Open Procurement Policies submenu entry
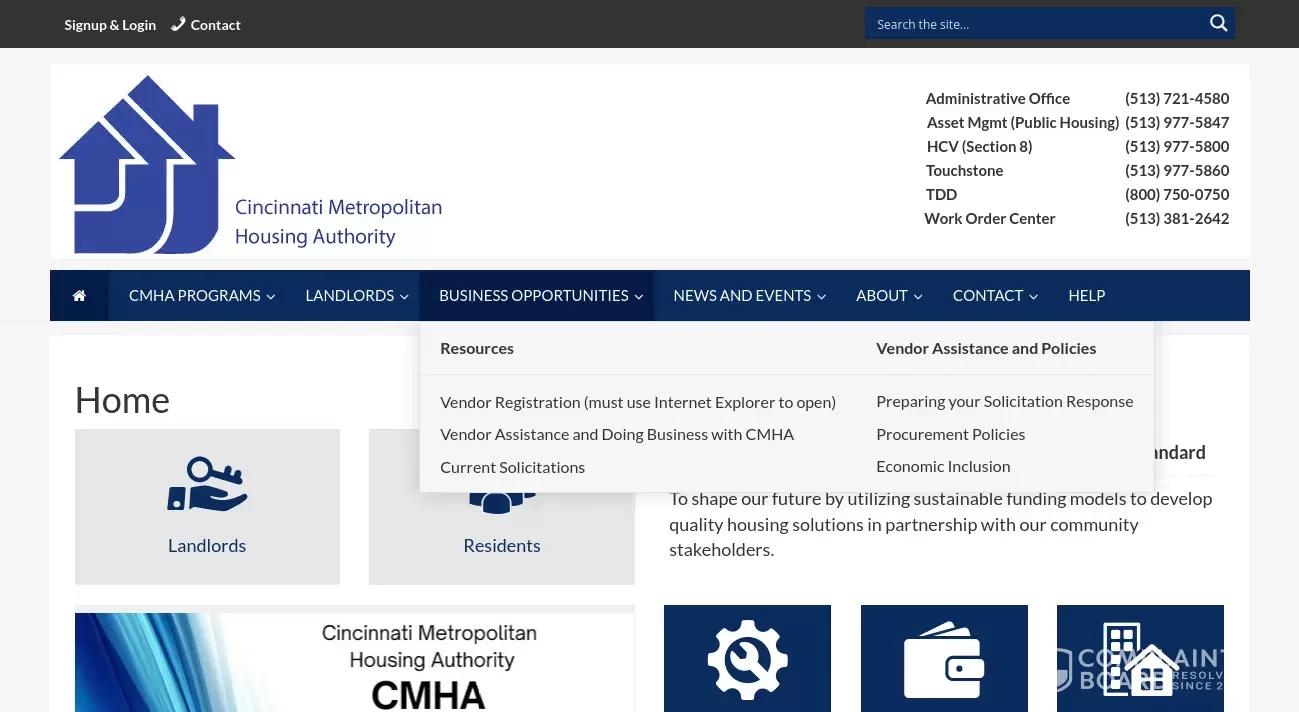Viewport: 1299px width, 712px height. [950, 434]
